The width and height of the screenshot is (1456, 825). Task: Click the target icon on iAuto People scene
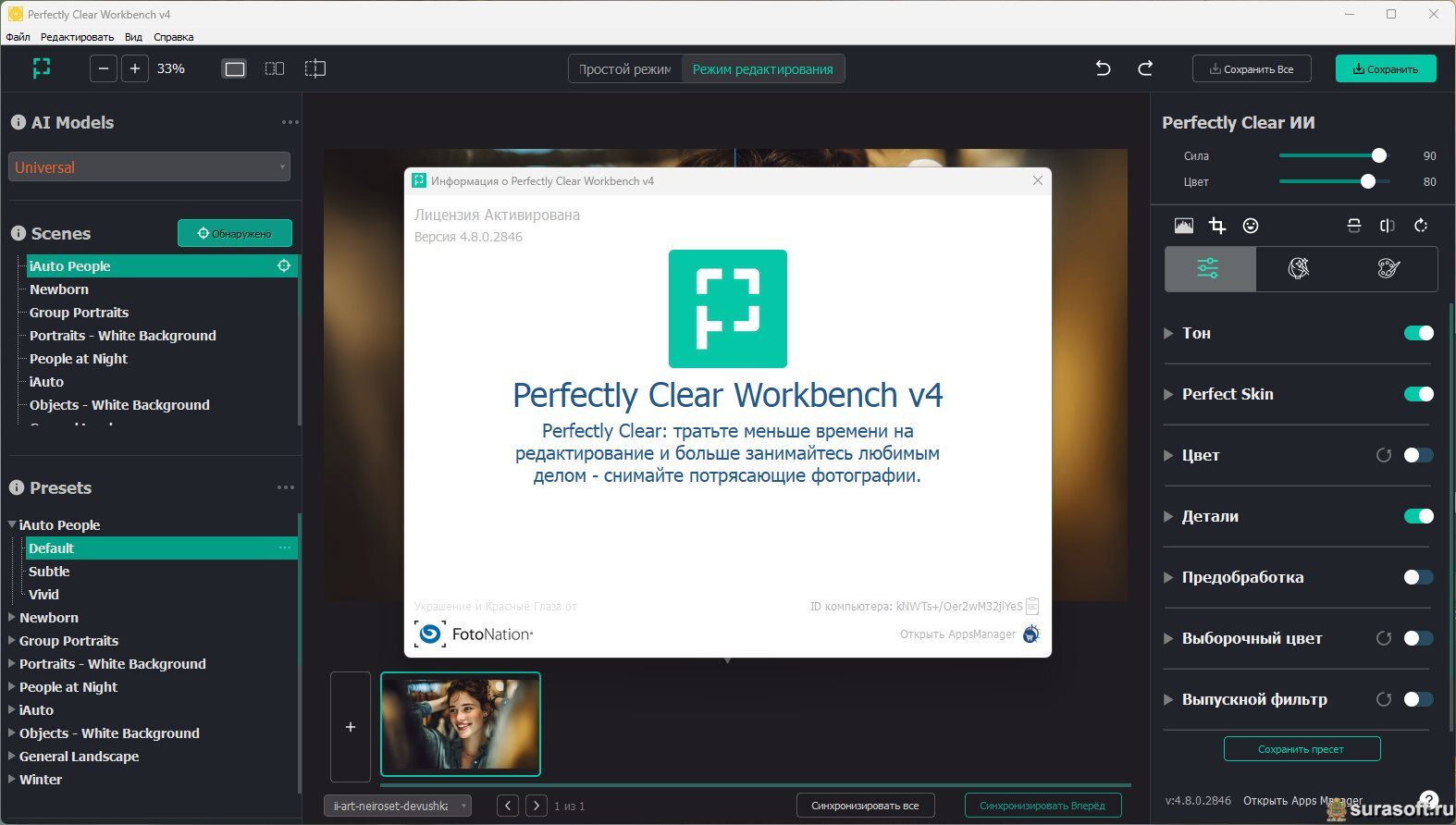tap(284, 265)
